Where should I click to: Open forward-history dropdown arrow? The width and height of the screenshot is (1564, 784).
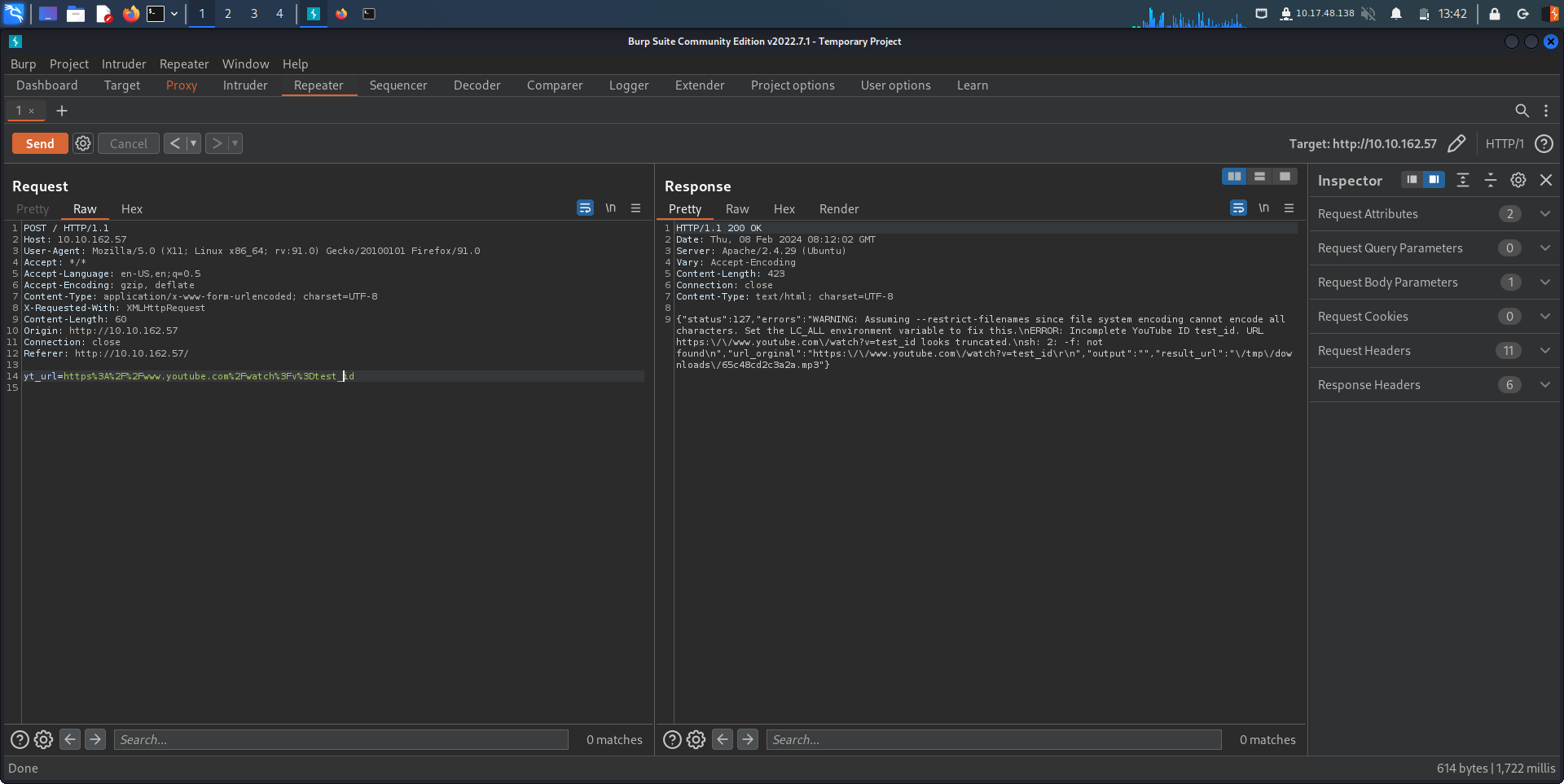coord(235,143)
